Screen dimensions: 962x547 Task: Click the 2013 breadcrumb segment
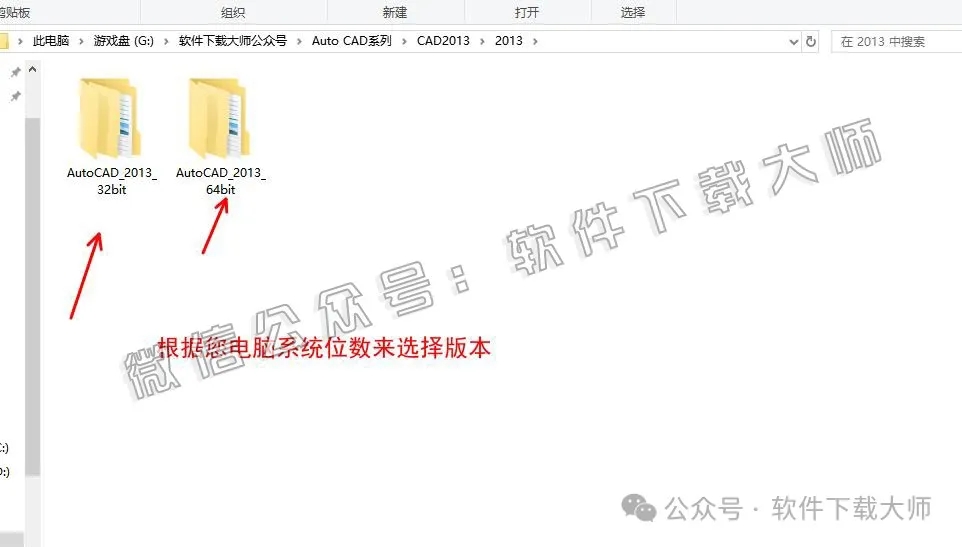click(x=509, y=40)
